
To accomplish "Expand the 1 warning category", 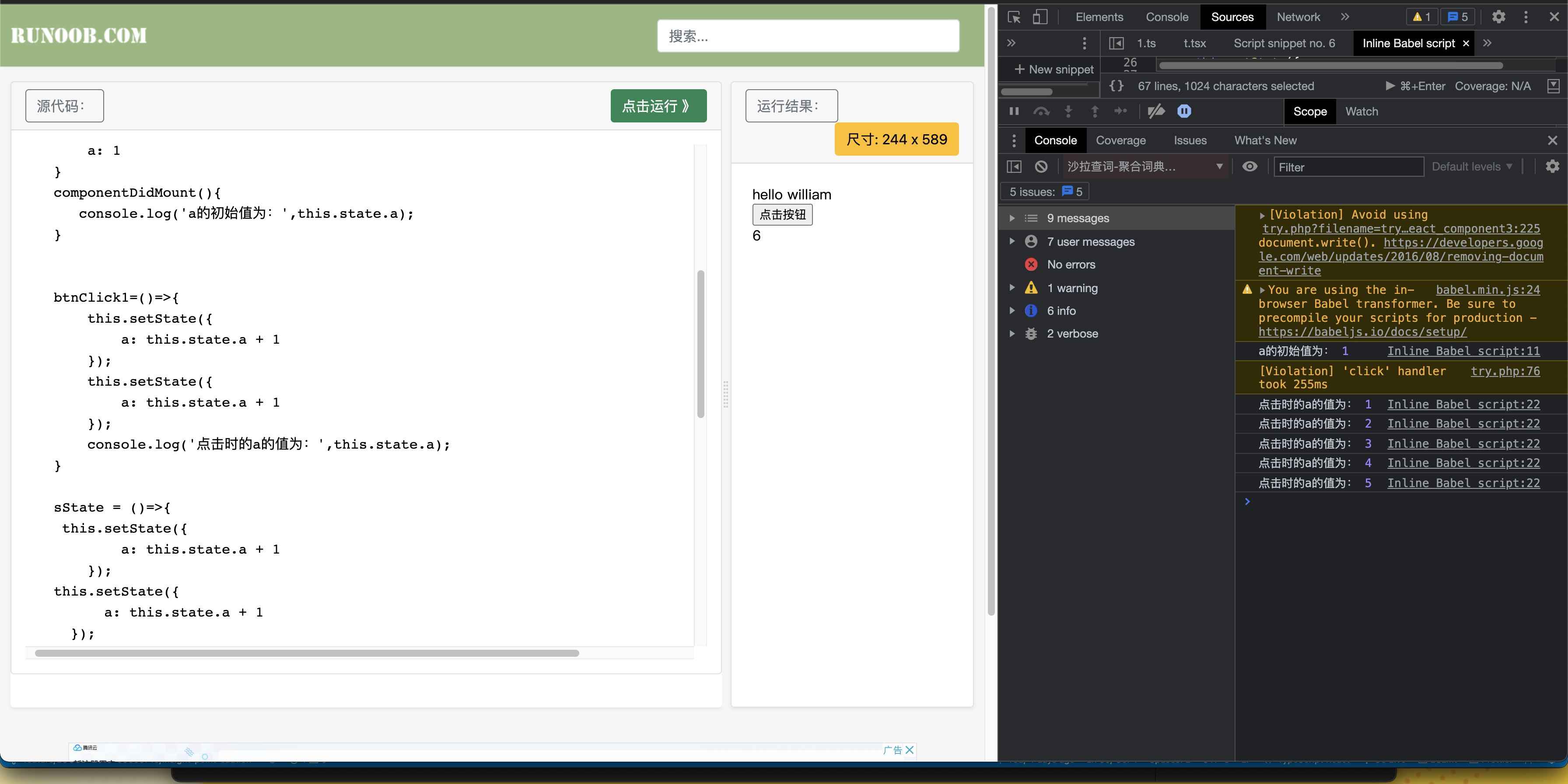I will coord(1012,288).
